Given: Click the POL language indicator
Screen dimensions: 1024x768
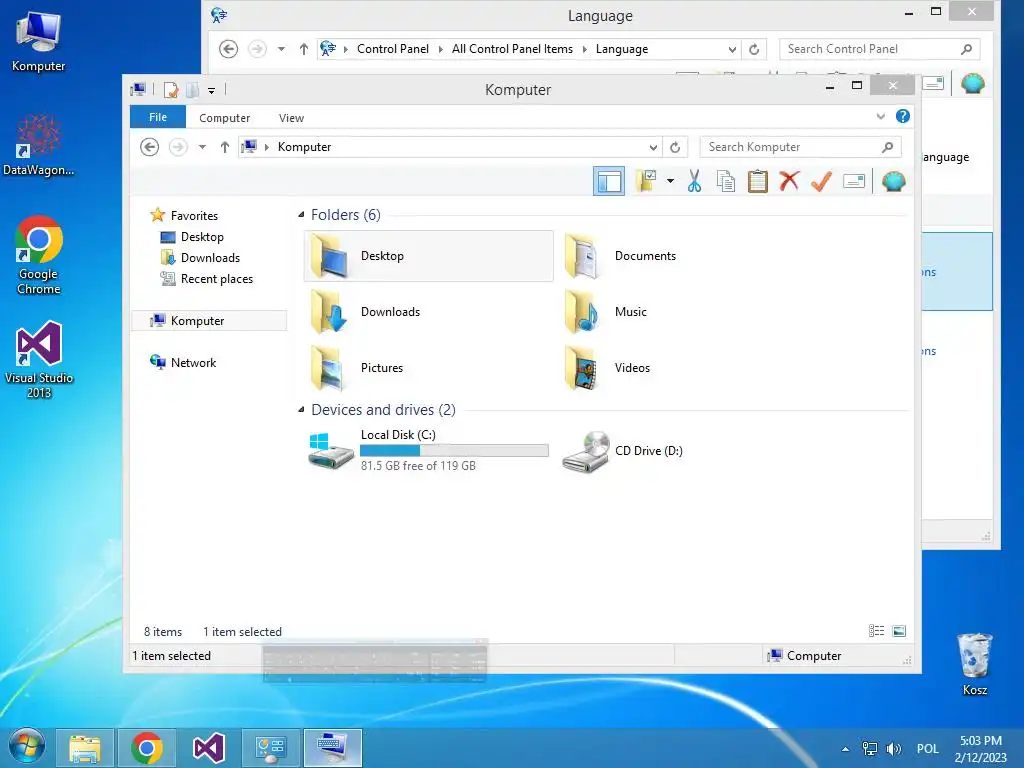Looking at the screenshot, I should point(927,748).
